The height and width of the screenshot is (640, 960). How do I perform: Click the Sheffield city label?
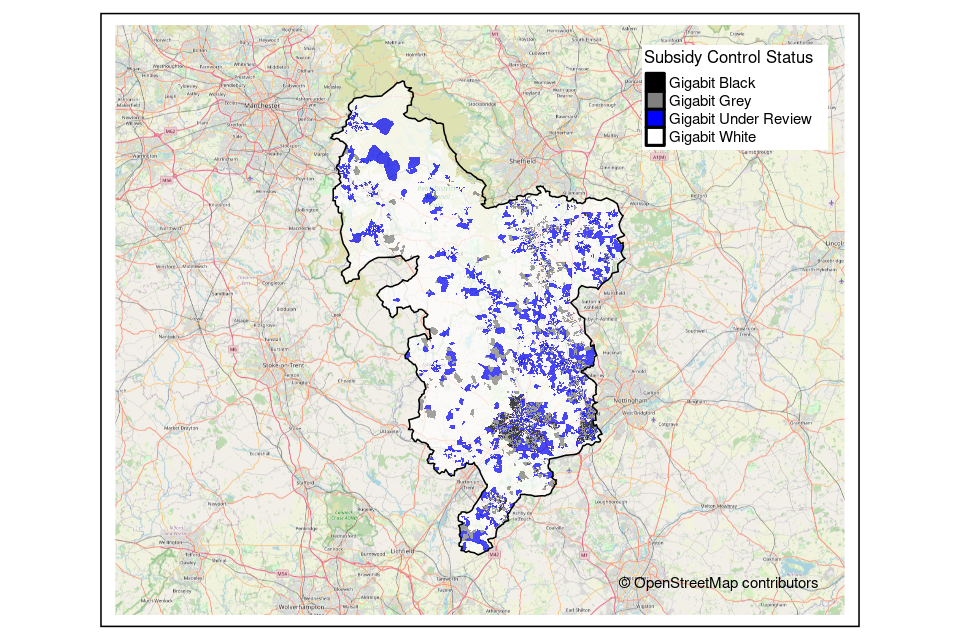coord(523,160)
